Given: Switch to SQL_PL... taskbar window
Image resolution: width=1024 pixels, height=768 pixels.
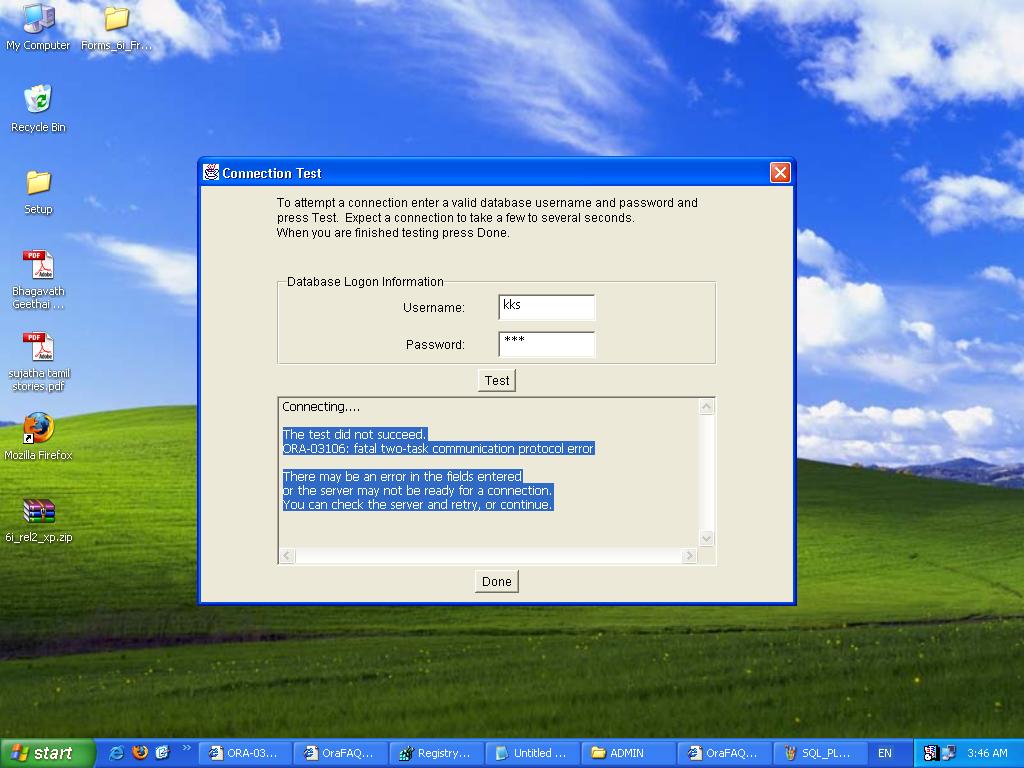Looking at the screenshot, I should tap(820, 753).
